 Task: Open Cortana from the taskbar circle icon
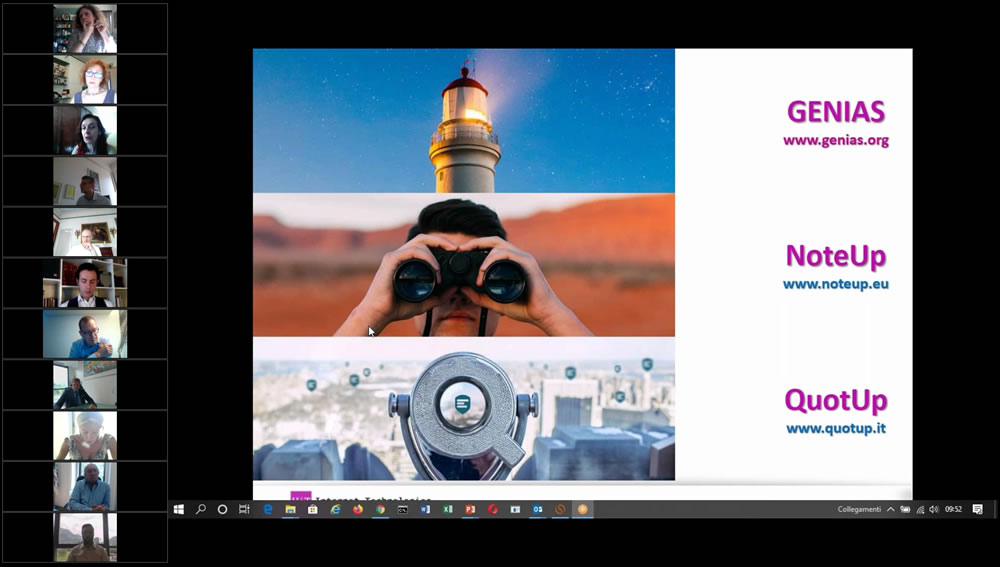tap(223, 509)
